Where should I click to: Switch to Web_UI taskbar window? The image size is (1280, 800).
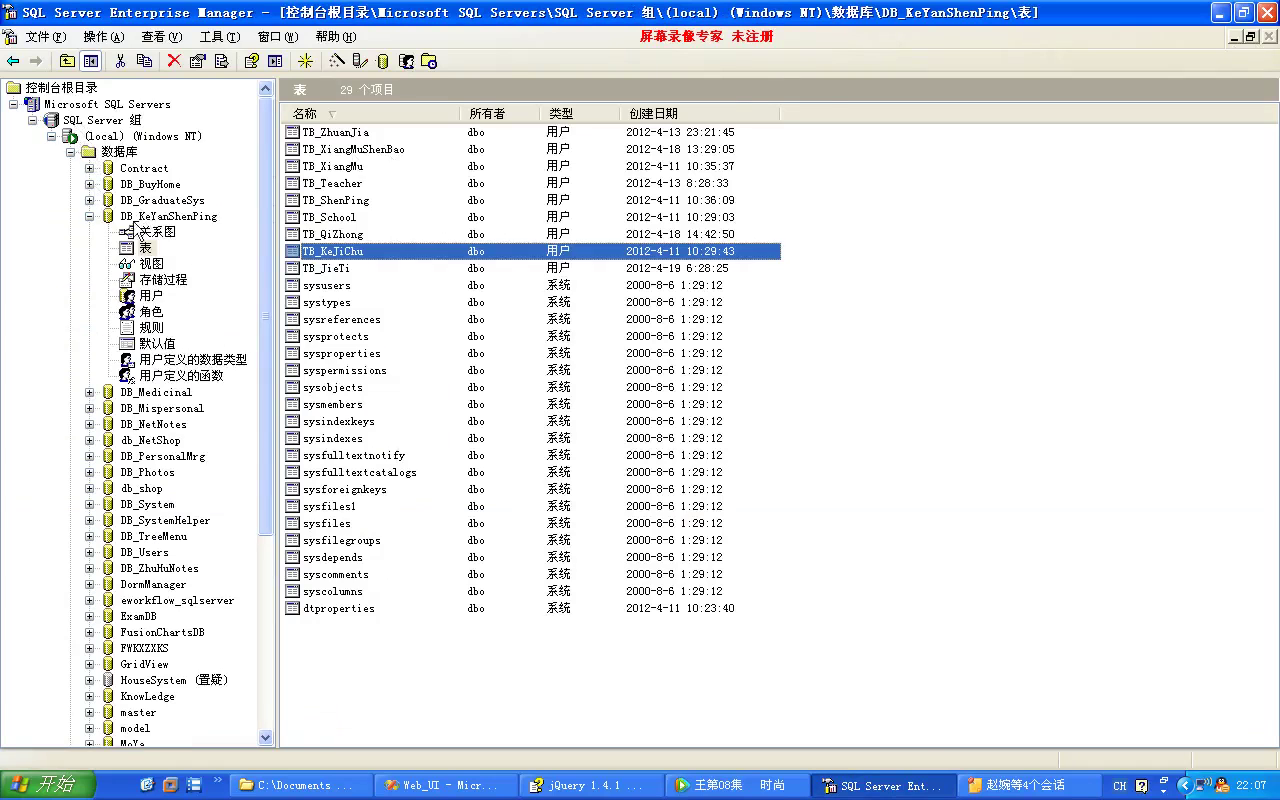coord(447,785)
